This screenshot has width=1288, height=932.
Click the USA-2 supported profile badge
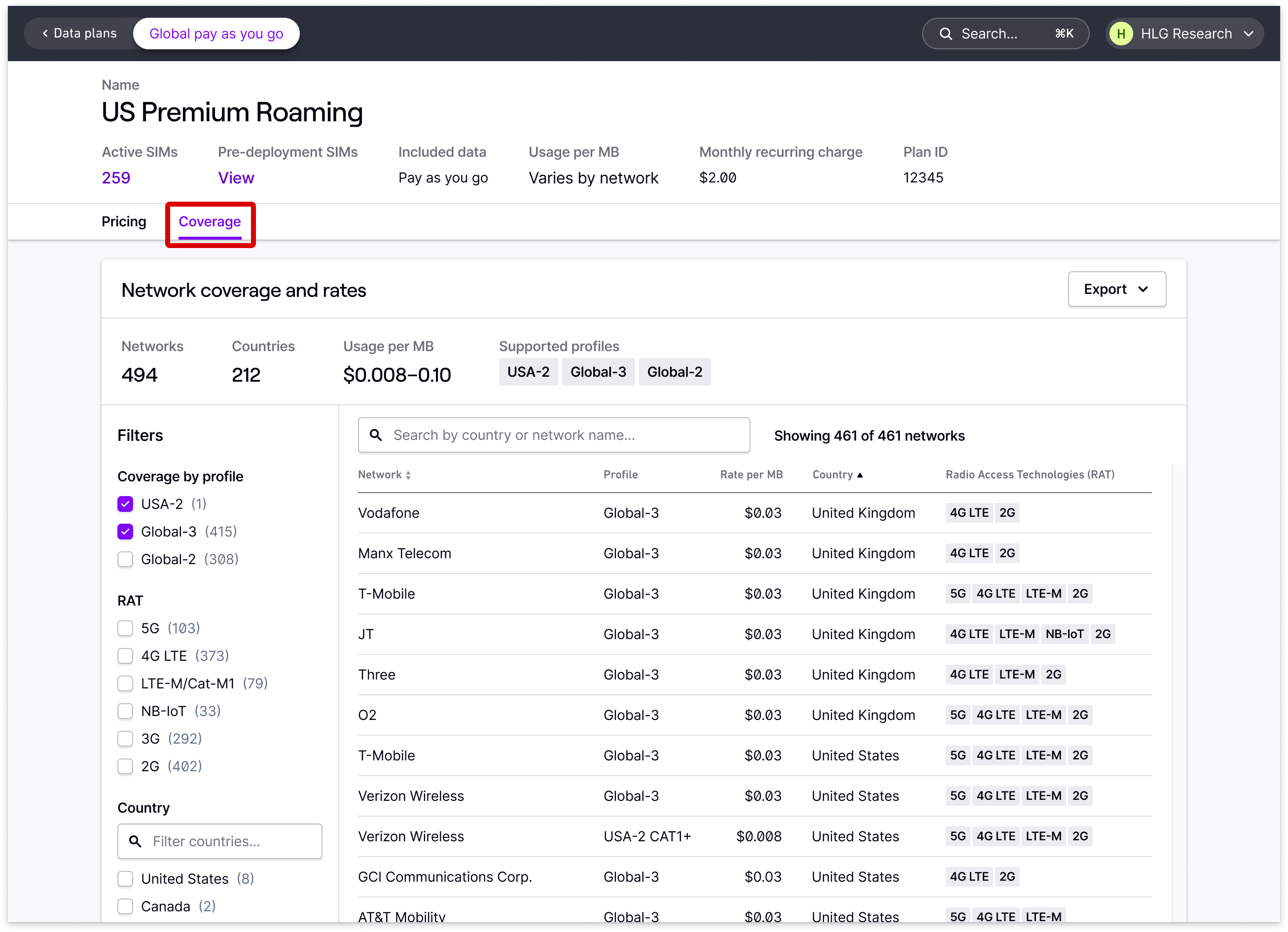point(528,372)
